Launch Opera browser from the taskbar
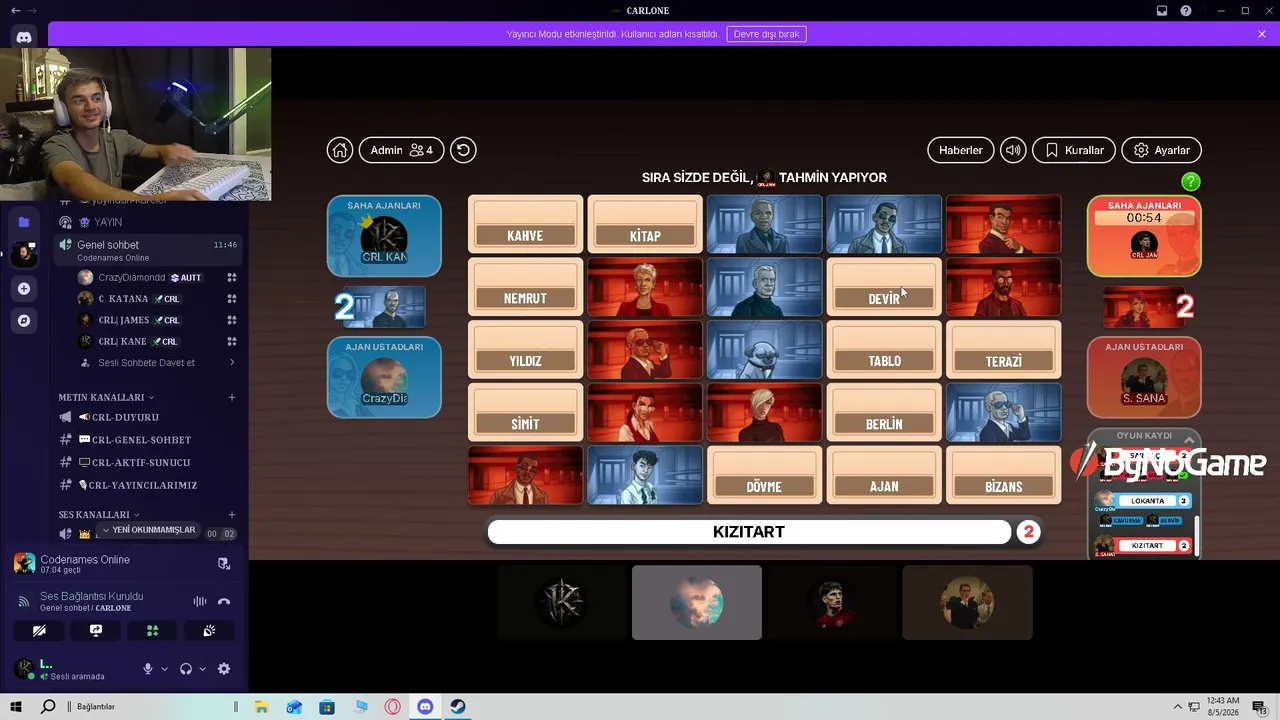Screen dimensions: 1280x720 coord(393,707)
